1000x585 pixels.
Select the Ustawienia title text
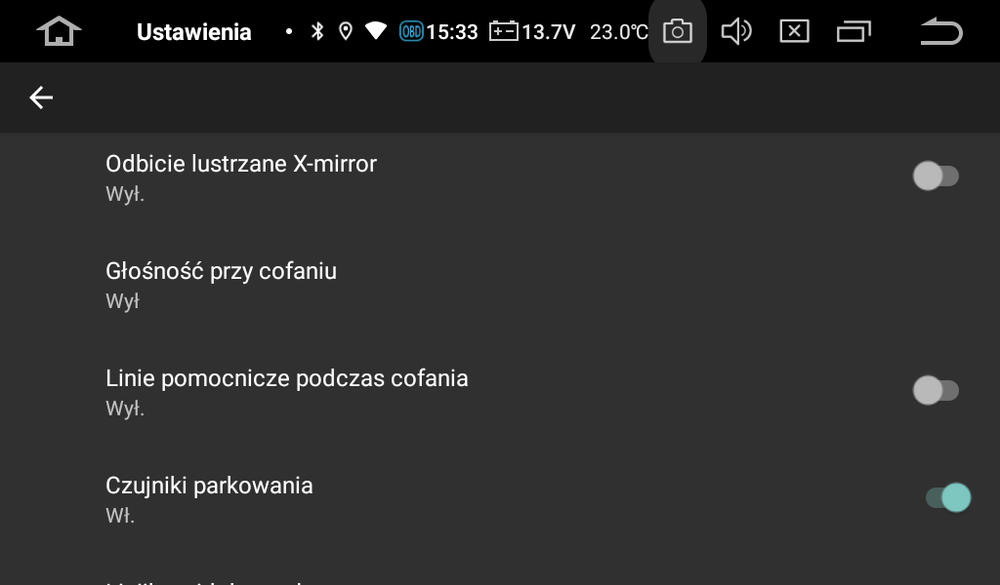(x=194, y=31)
